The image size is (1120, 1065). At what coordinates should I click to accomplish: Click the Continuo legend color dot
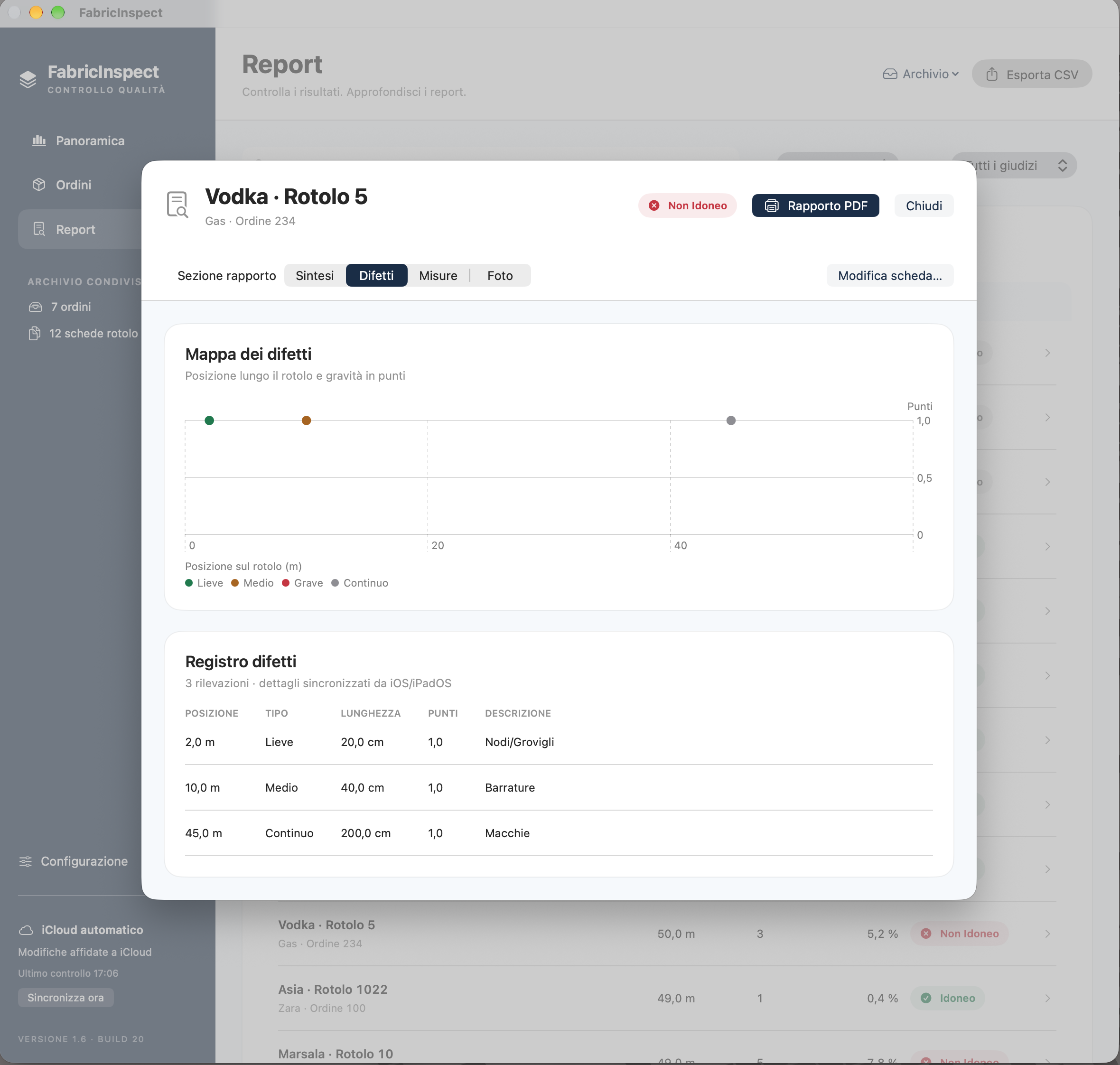click(x=335, y=583)
